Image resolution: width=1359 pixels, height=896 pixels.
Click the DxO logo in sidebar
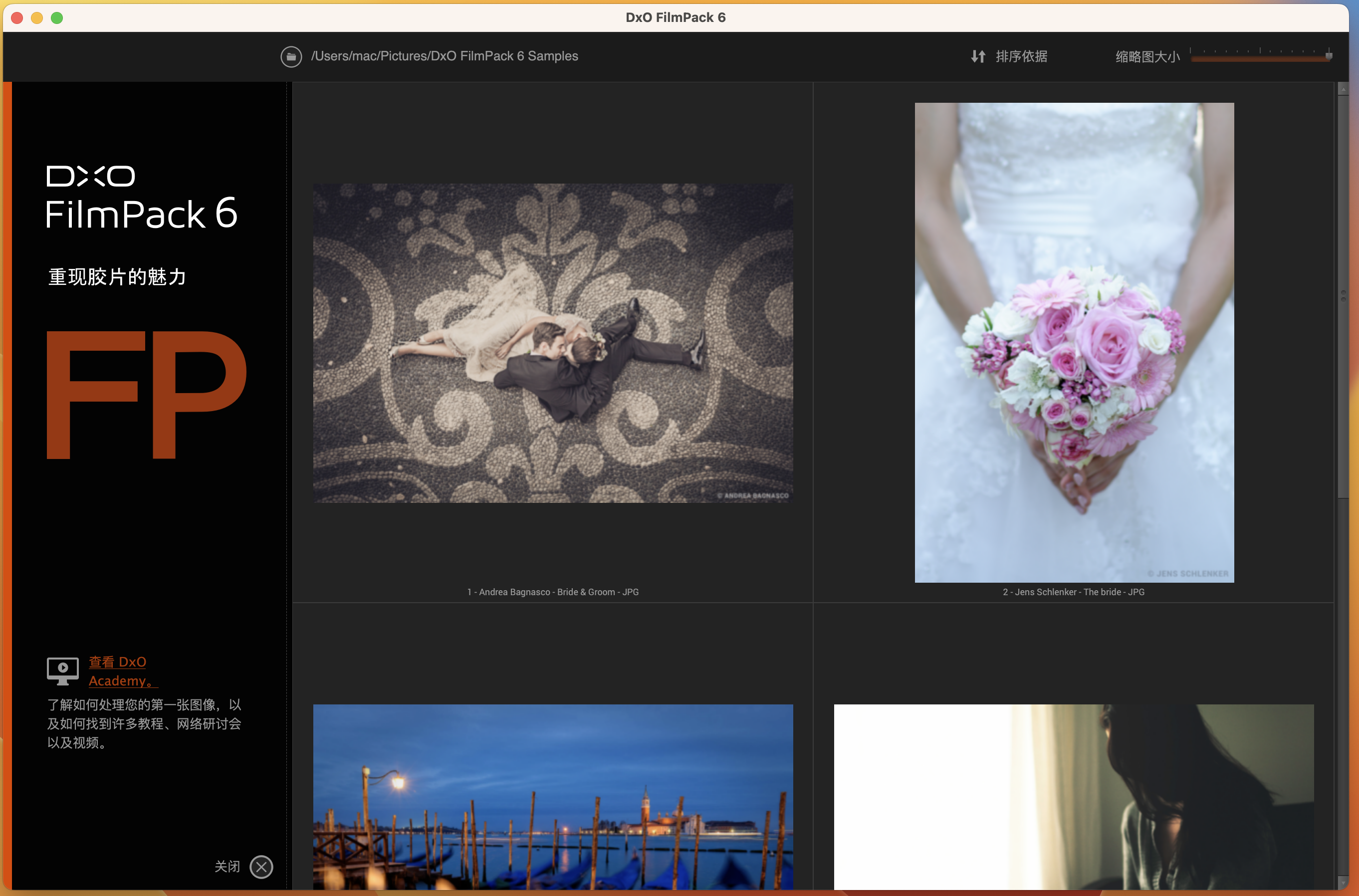(91, 176)
